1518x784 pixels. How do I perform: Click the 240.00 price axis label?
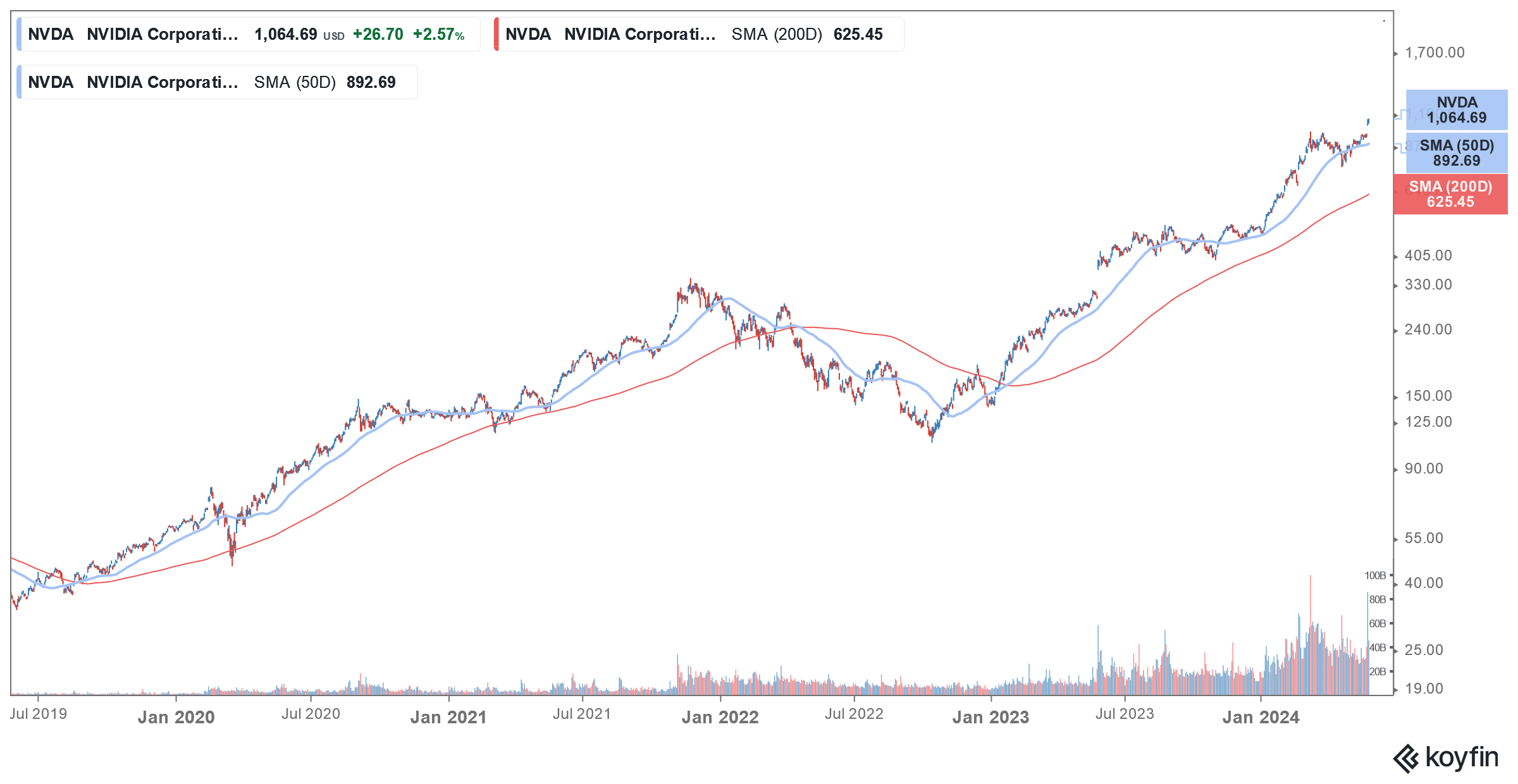1428,329
